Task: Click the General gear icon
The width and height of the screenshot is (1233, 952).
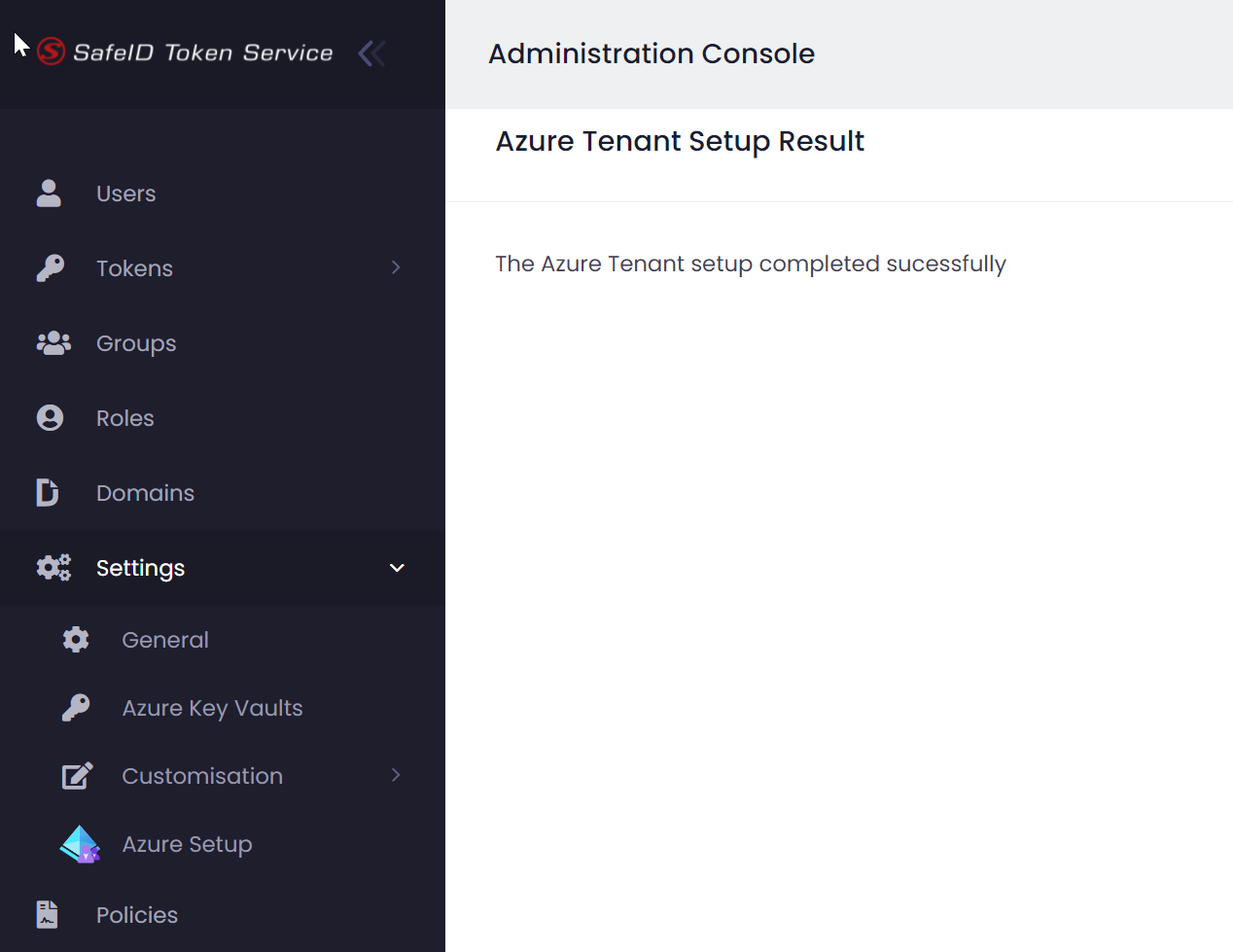Action: 76,640
